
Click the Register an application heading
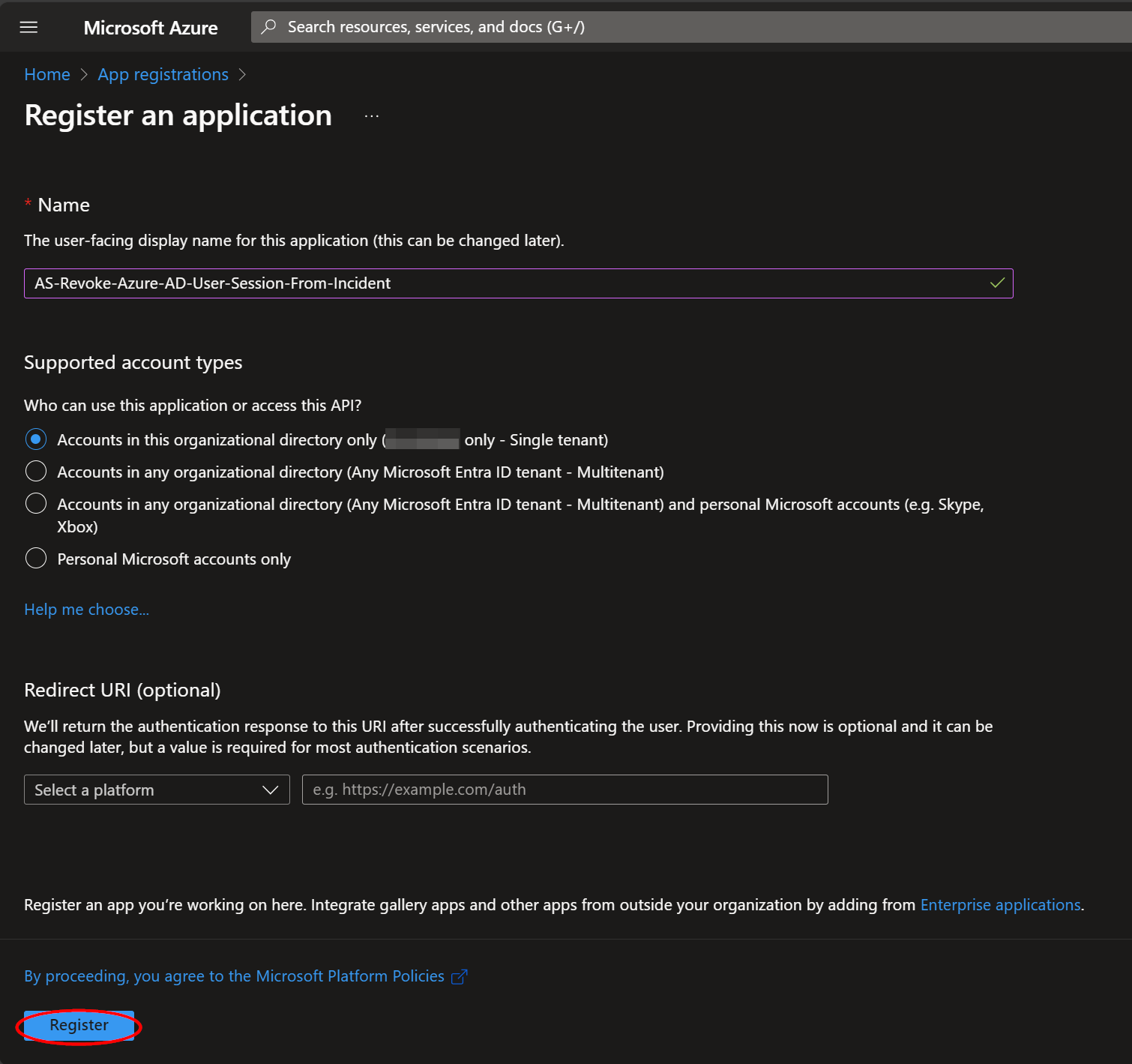click(x=178, y=115)
